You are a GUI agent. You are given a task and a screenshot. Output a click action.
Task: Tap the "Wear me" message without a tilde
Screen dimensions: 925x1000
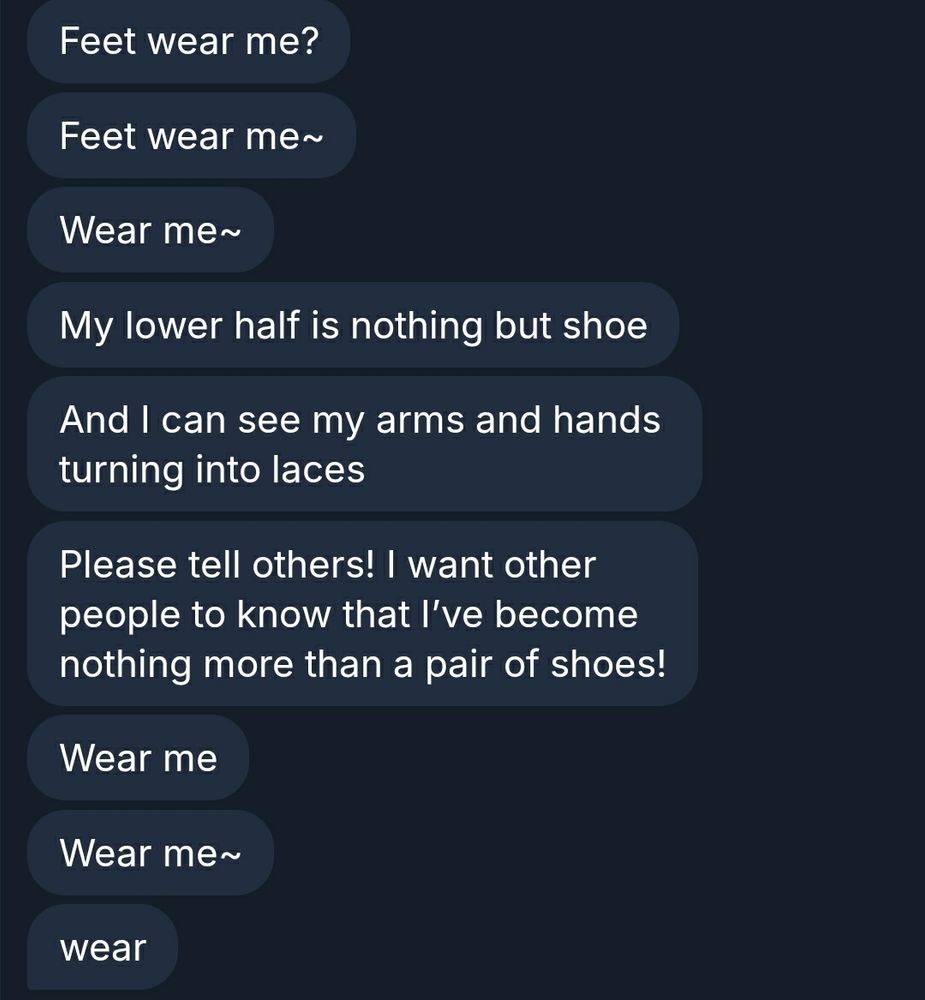(138, 758)
